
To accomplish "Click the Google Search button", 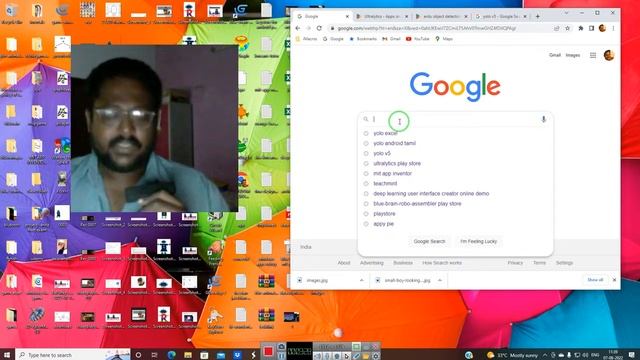I will (429, 241).
